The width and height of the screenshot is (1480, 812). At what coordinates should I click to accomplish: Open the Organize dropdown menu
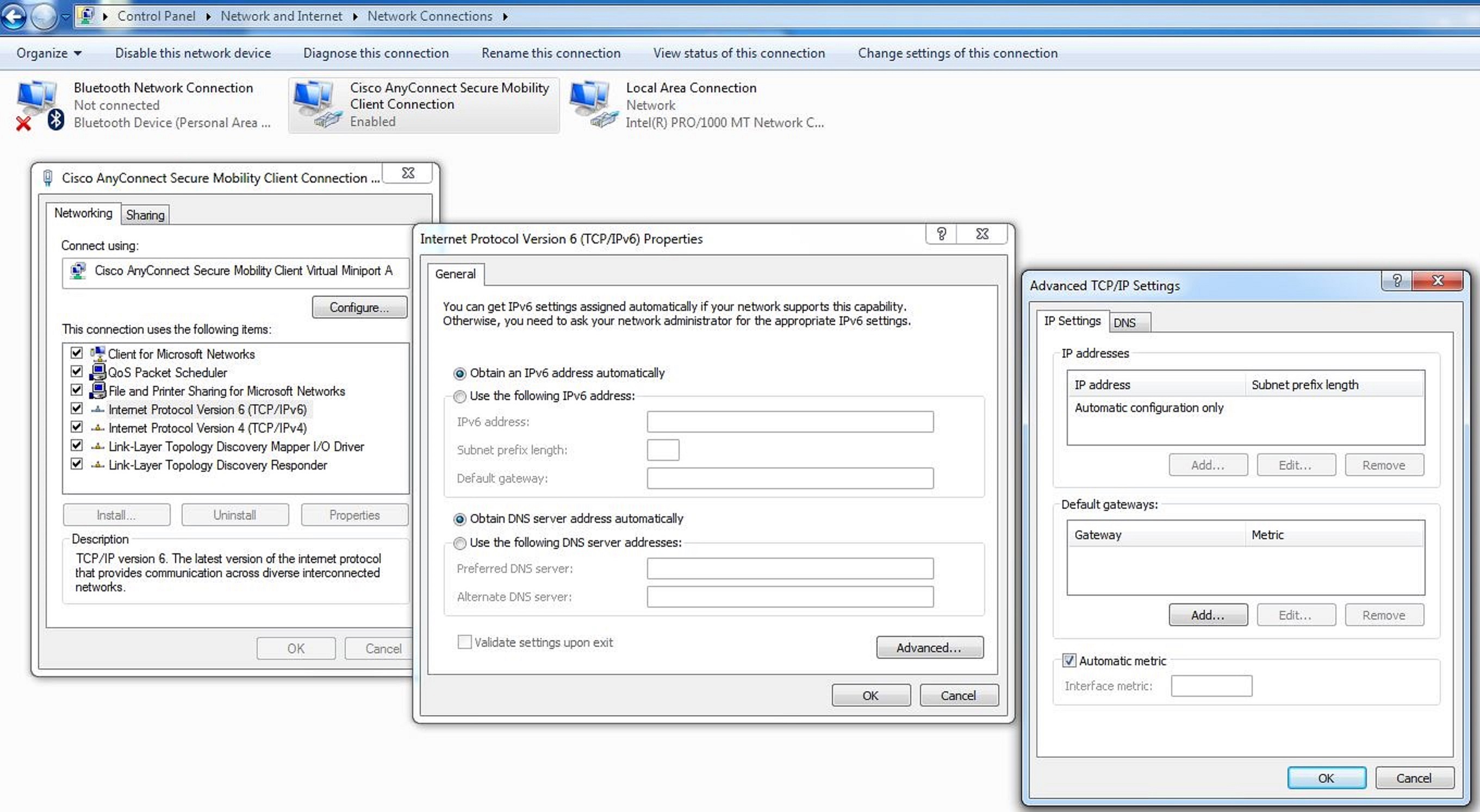coord(48,53)
